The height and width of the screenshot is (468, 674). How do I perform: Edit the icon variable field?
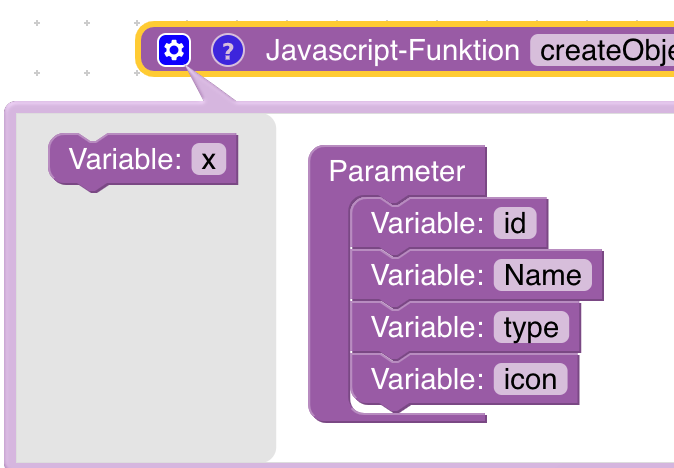click(530, 379)
